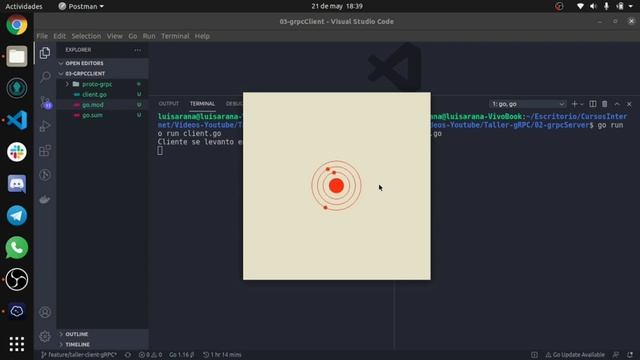Open the Docker view in activity bar
This screenshot has height=360, width=640.
click(x=45, y=200)
